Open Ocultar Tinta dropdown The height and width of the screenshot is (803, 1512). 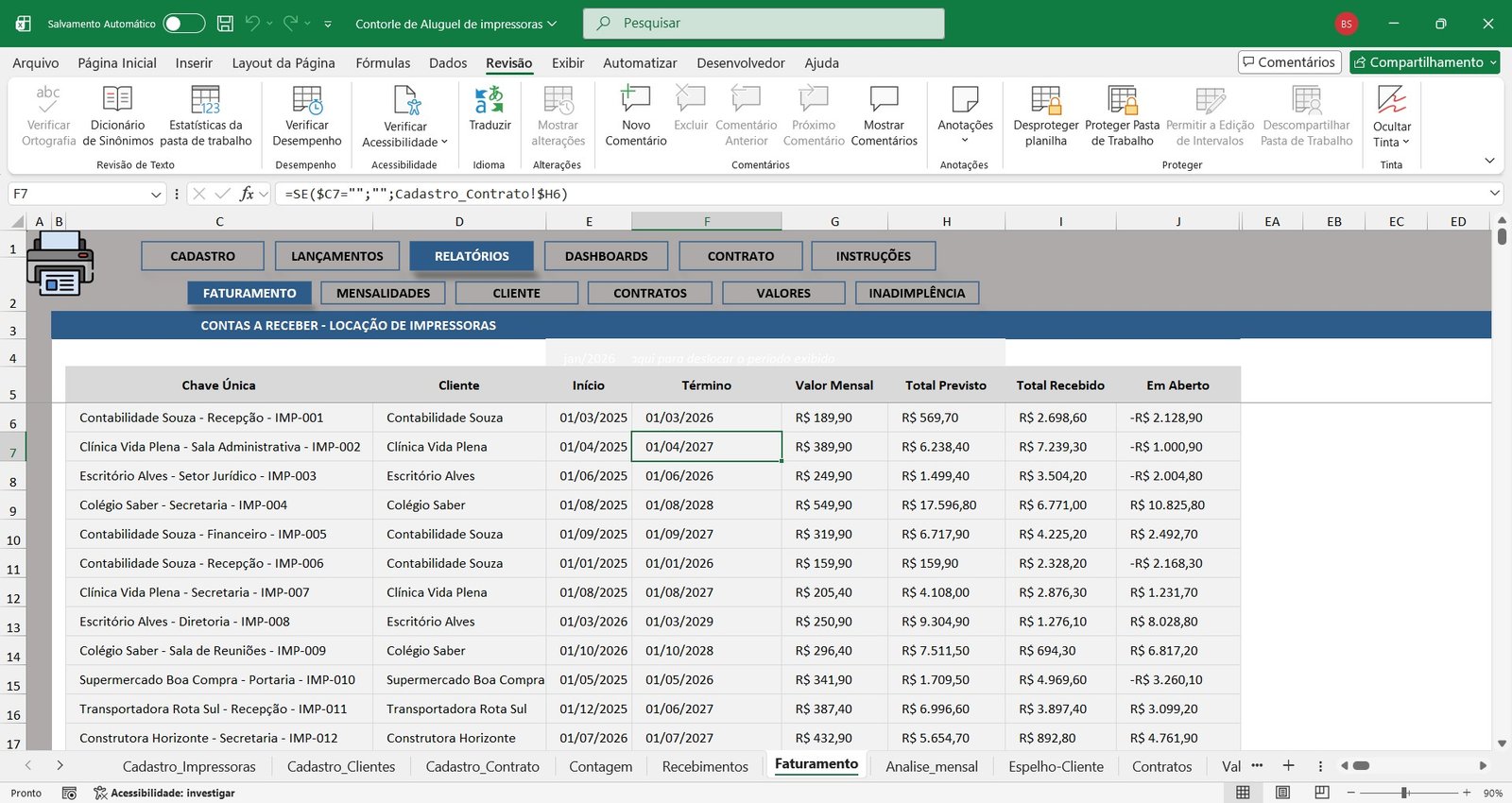(x=1406, y=143)
